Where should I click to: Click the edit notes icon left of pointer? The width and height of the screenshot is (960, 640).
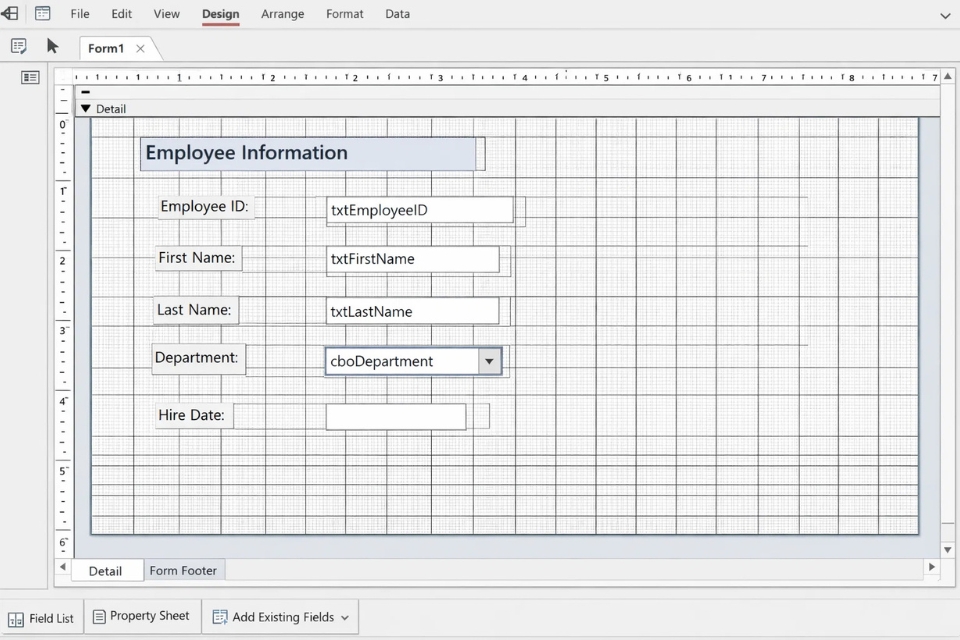click(18, 46)
